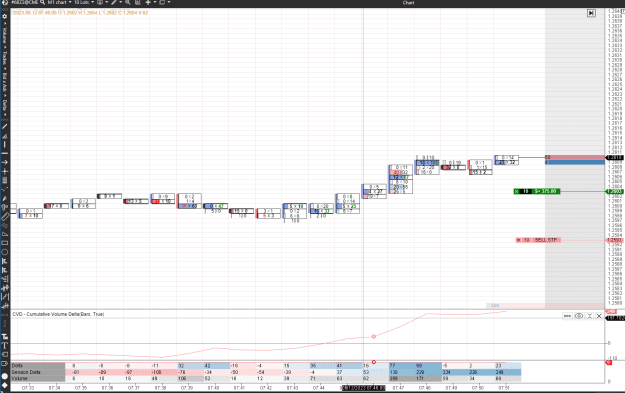The width and height of the screenshot is (625, 393).
Task: Toggle the Bid x Ask cluster mode
Action: click(x=5, y=82)
